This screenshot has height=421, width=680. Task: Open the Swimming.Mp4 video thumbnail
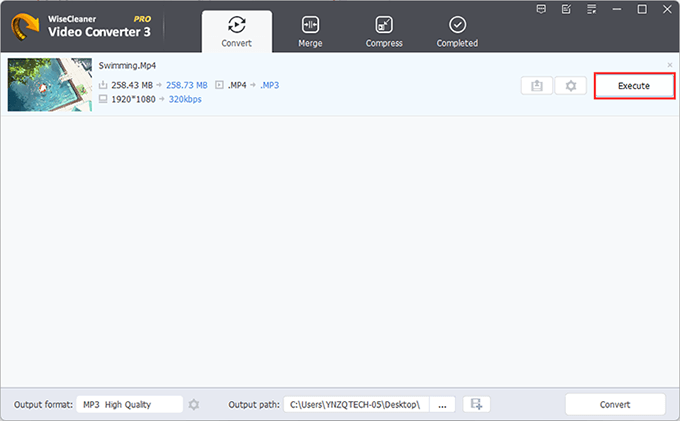pyautogui.click(x=50, y=85)
